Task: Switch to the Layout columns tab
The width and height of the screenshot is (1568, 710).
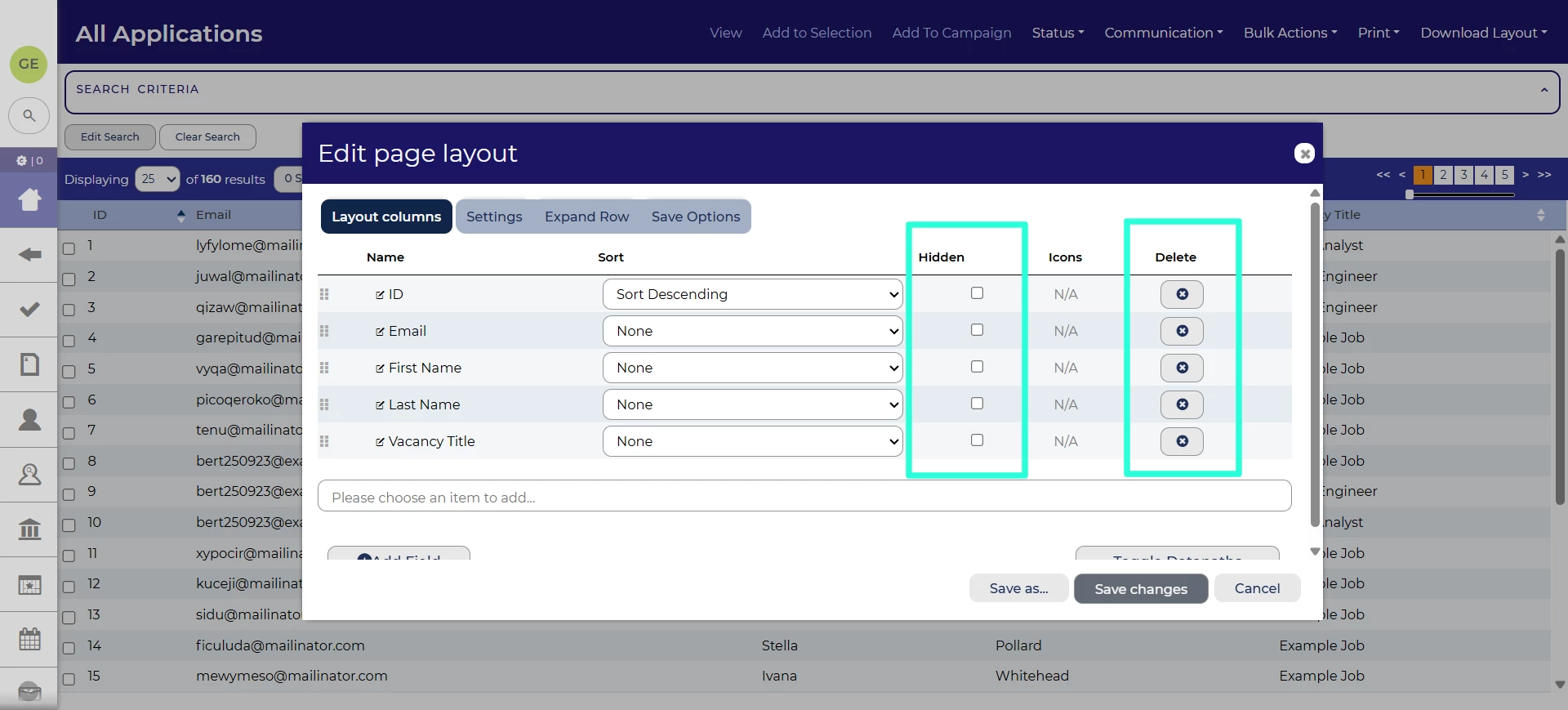Action: pyautogui.click(x=386, y=217)
